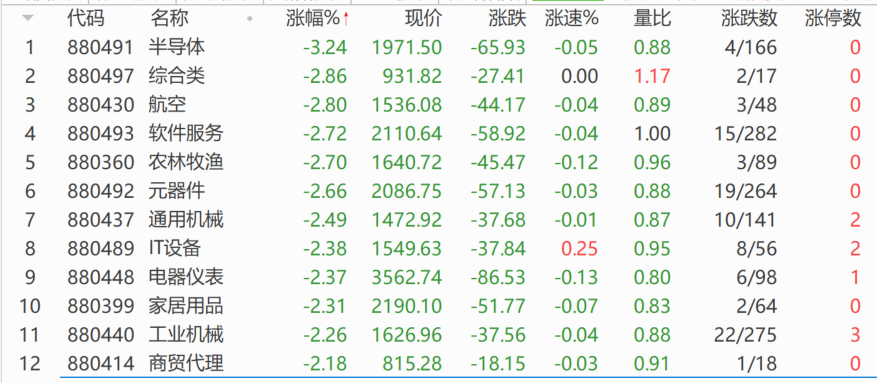This screenshot has width=877, height=383.
Task: Sort by the 涨速% column header
Action: (x=572, y=19)
